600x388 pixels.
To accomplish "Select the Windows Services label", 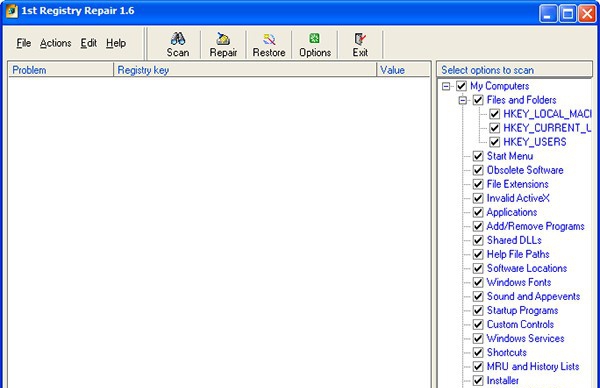I will click(525, 339).
